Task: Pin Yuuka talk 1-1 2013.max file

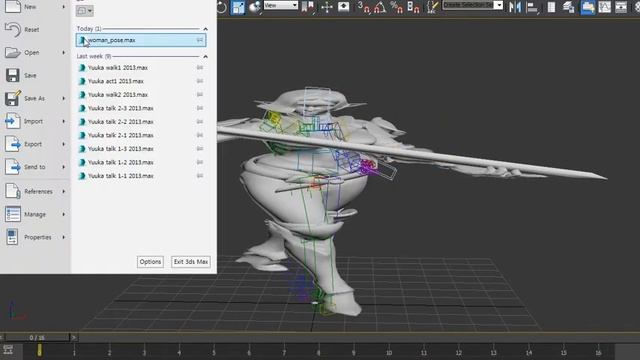Action: [x=200, y=176]
